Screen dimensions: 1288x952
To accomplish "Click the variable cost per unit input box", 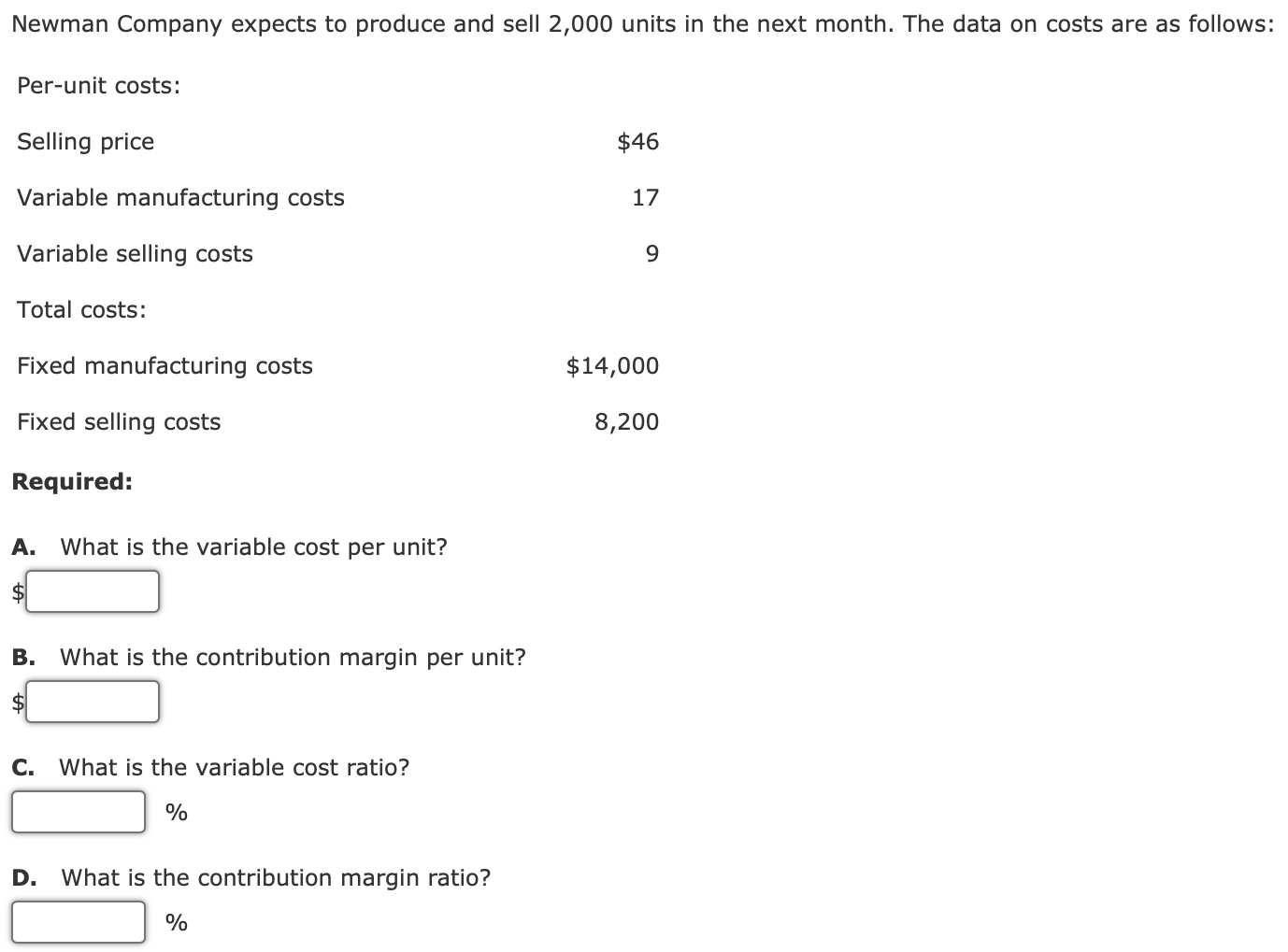I will 92,590.
